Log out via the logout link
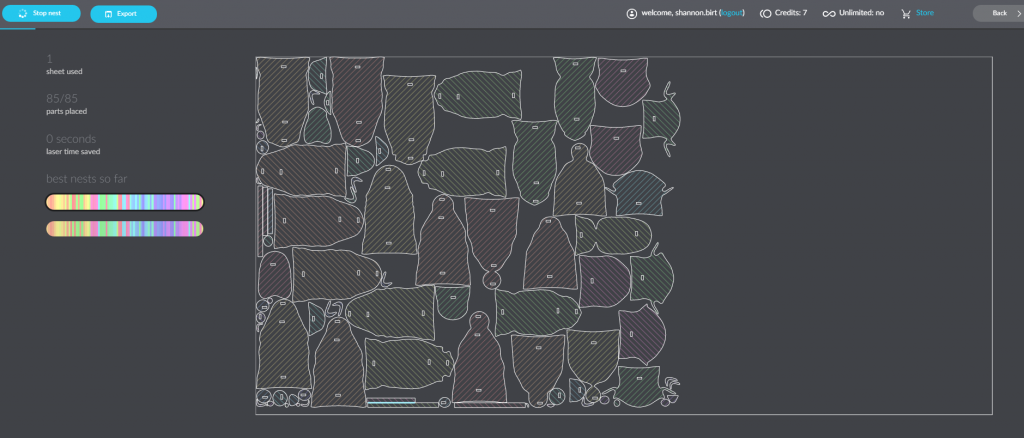This screenshot has height=438, width=1024. point(731,13)
